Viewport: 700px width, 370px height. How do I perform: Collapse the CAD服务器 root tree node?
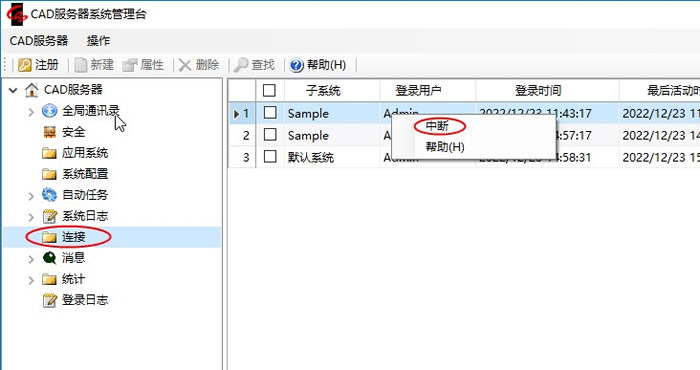tap(13, 90)
